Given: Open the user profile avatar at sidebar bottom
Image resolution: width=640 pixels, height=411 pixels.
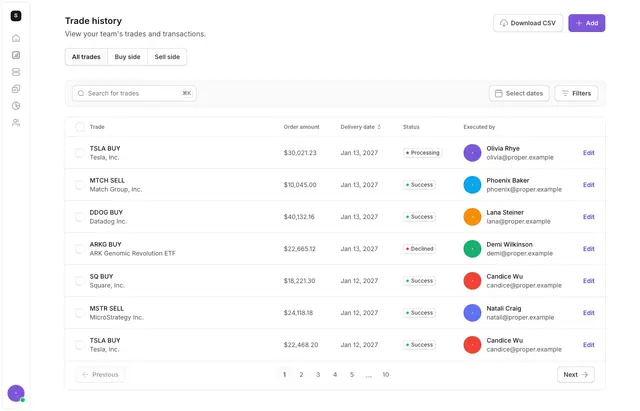Looking at the screenshot, I should [16, 393].
